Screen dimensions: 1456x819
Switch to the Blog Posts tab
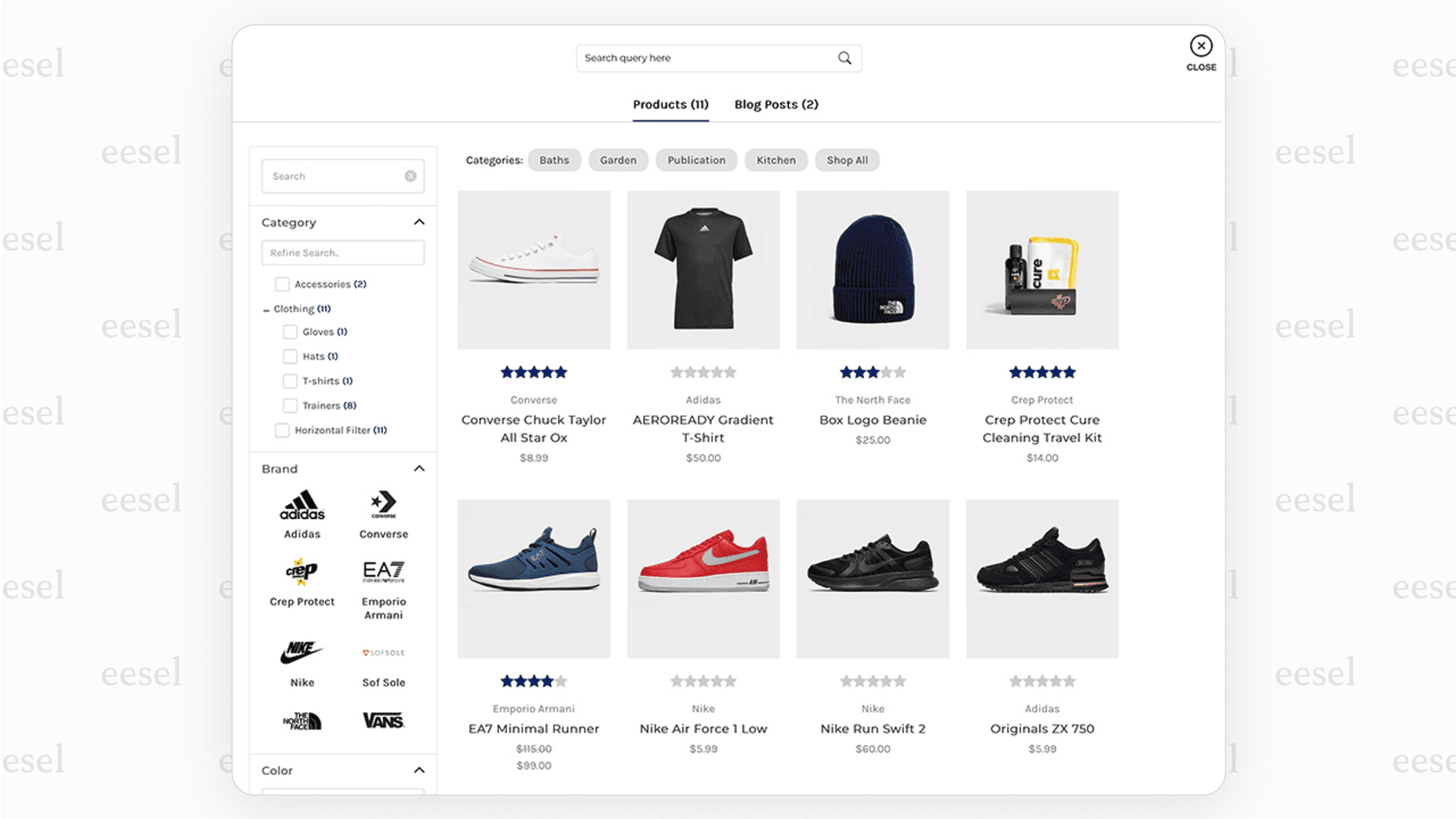coord(776,104)
